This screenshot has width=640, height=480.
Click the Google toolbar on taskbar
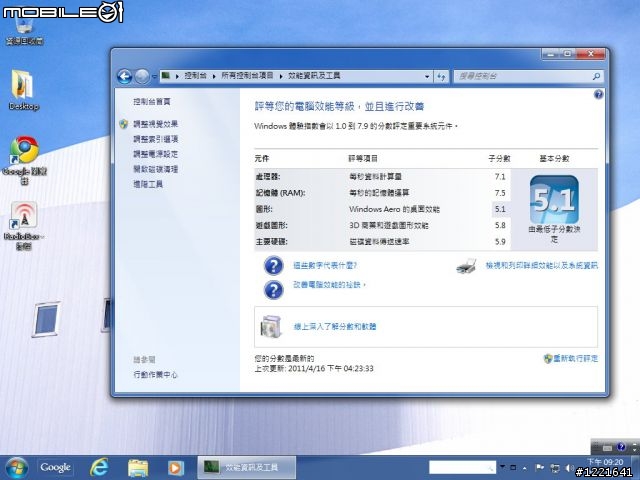55,467
